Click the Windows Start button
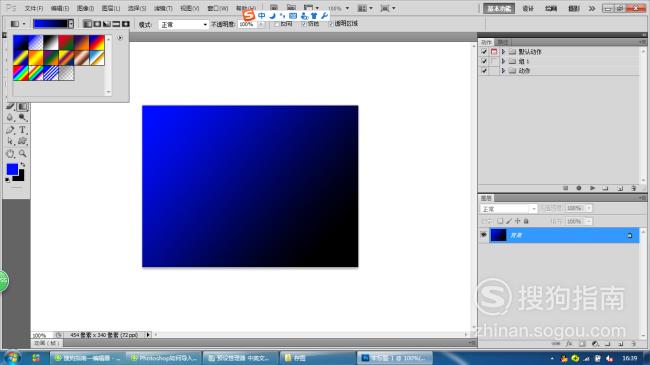The width and height of the screenshot is (650, 365). point(12,358)
